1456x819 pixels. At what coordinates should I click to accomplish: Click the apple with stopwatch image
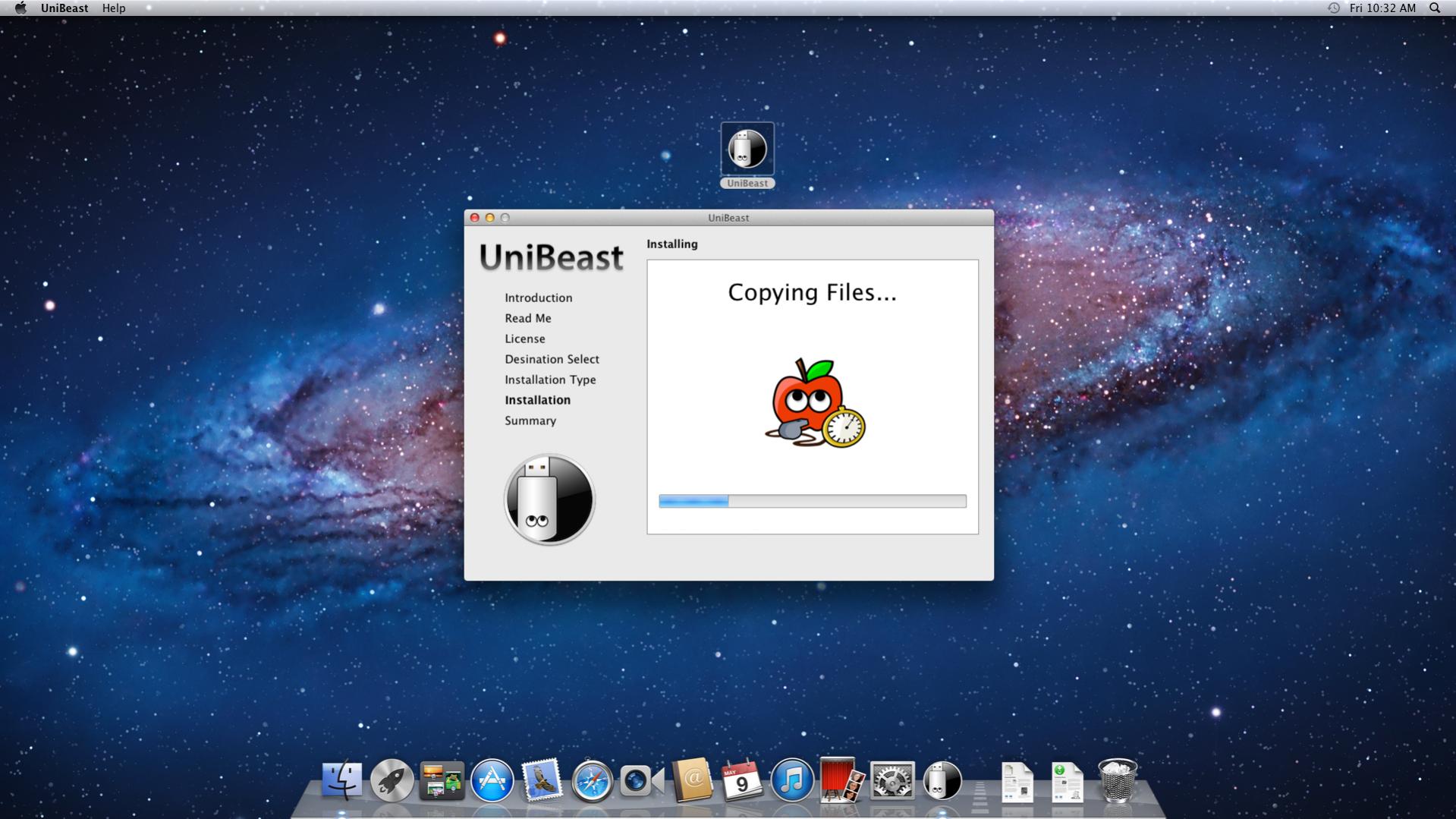point(814,403)
